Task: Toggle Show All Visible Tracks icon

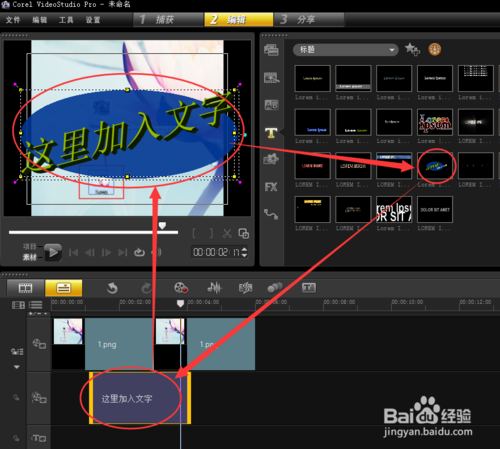Action: [x=18, y=305]
